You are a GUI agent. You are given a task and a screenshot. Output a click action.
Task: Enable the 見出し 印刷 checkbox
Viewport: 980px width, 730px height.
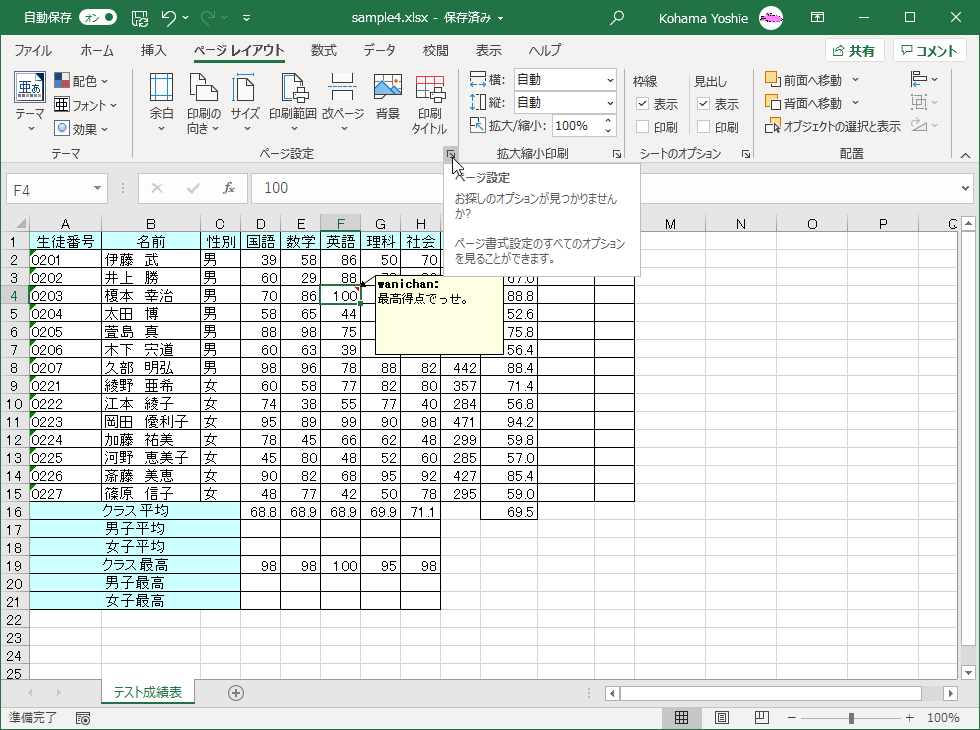pos(704,127)
